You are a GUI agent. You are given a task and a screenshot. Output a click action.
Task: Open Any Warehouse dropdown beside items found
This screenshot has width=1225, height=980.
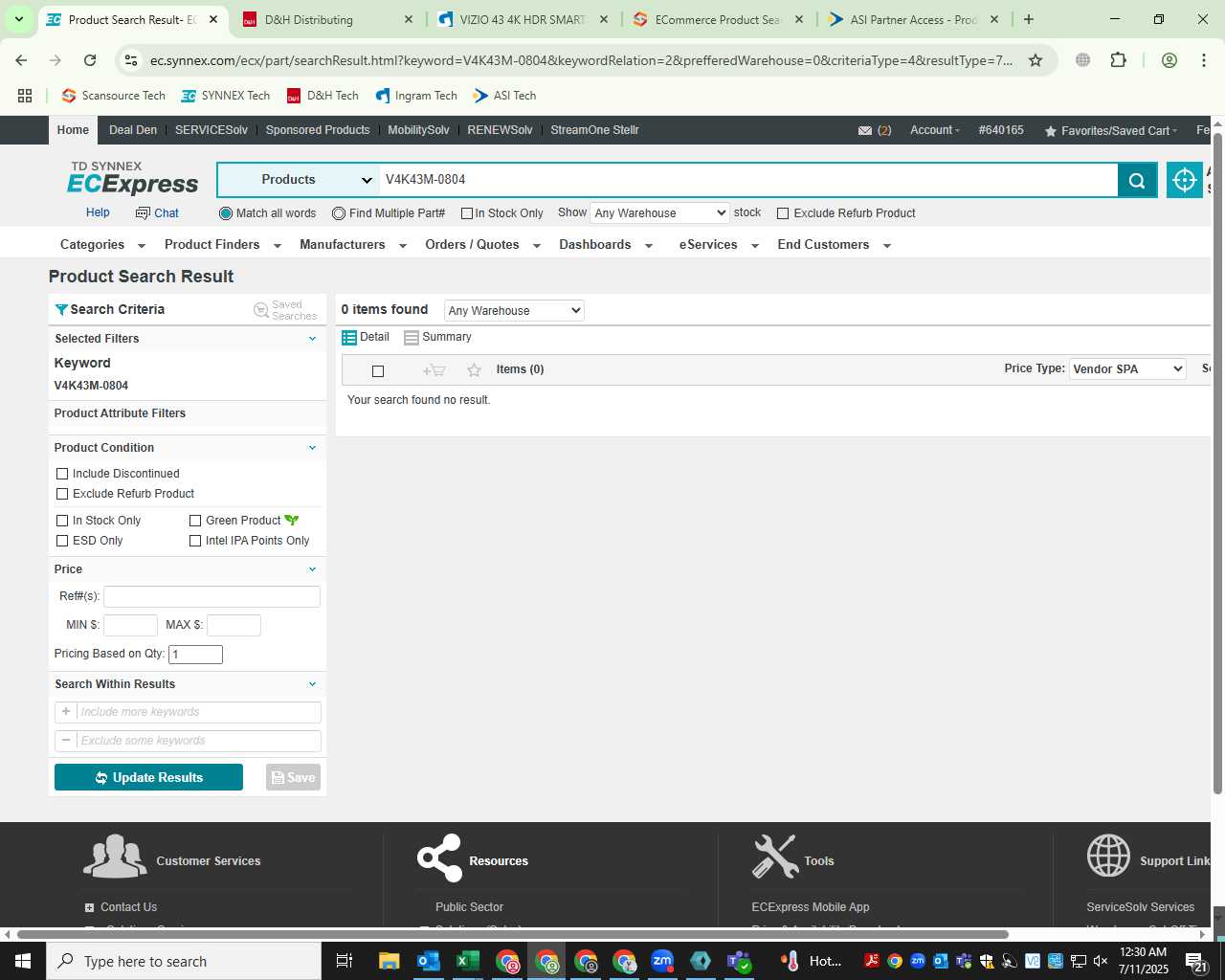[514, 310]
